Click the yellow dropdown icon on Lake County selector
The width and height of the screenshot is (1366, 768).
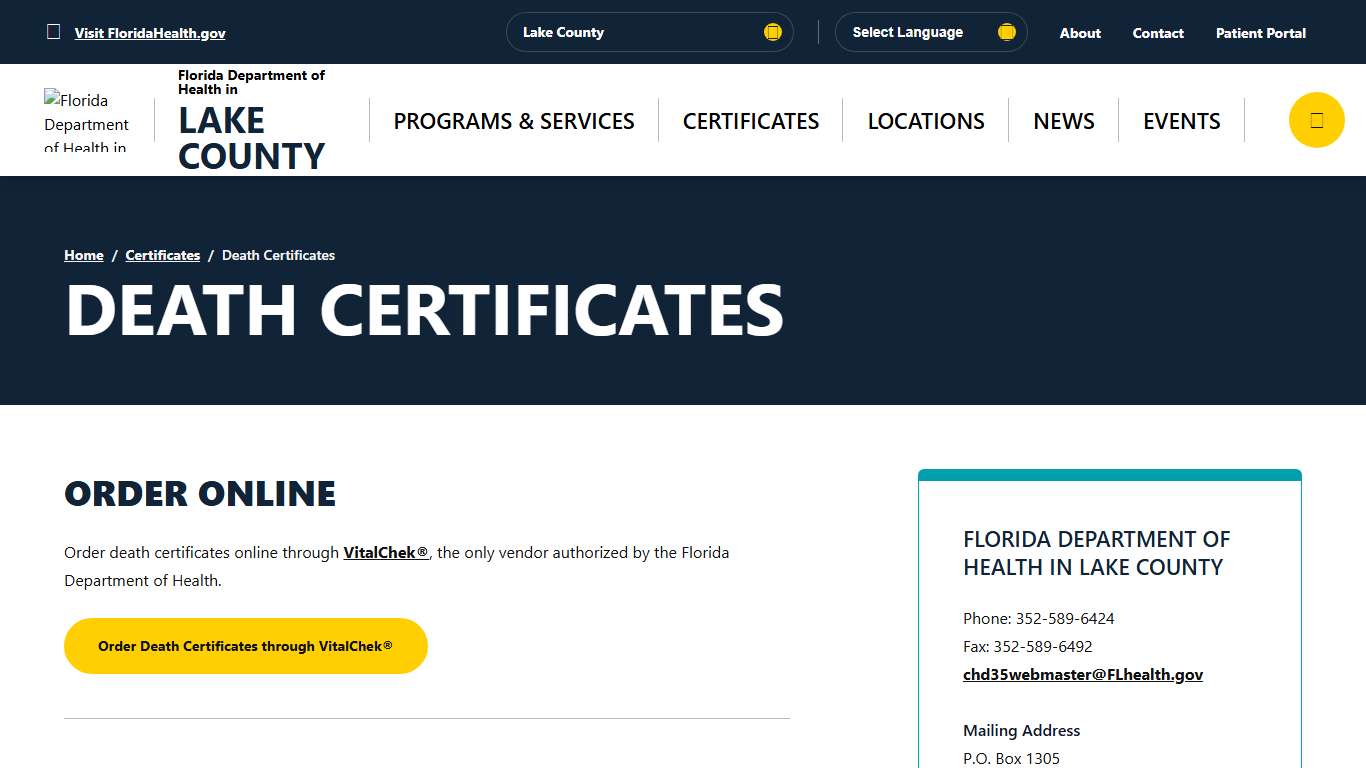tap(772, 31)
